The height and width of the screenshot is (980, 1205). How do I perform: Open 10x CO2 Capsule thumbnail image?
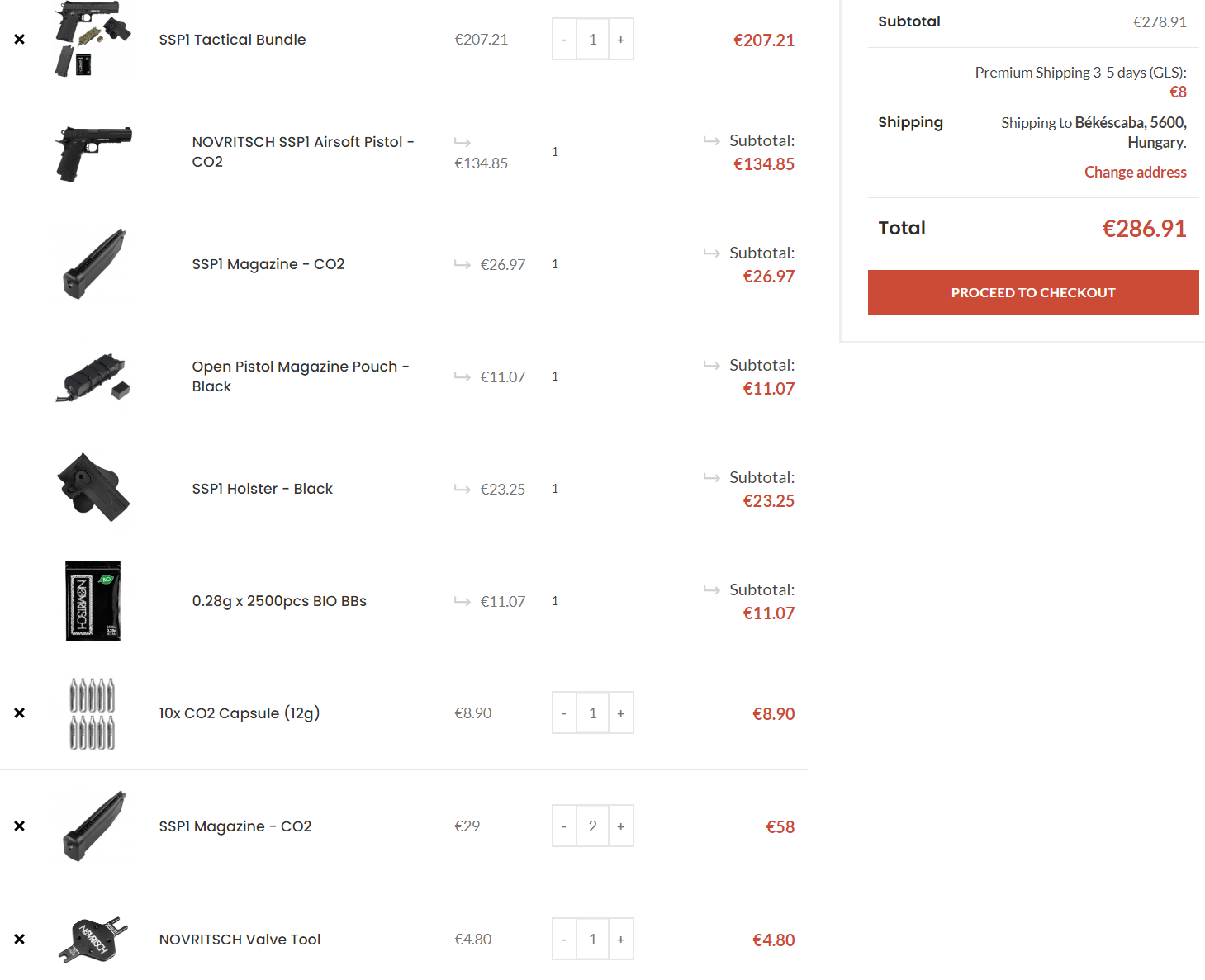click(x=93, y=714)
